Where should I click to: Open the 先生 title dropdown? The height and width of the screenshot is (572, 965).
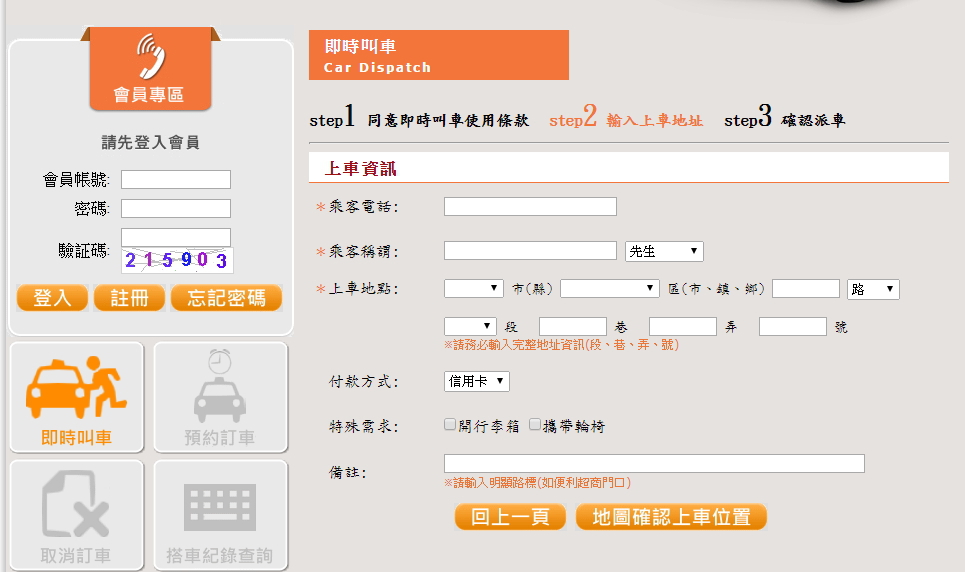coord(664,251)
